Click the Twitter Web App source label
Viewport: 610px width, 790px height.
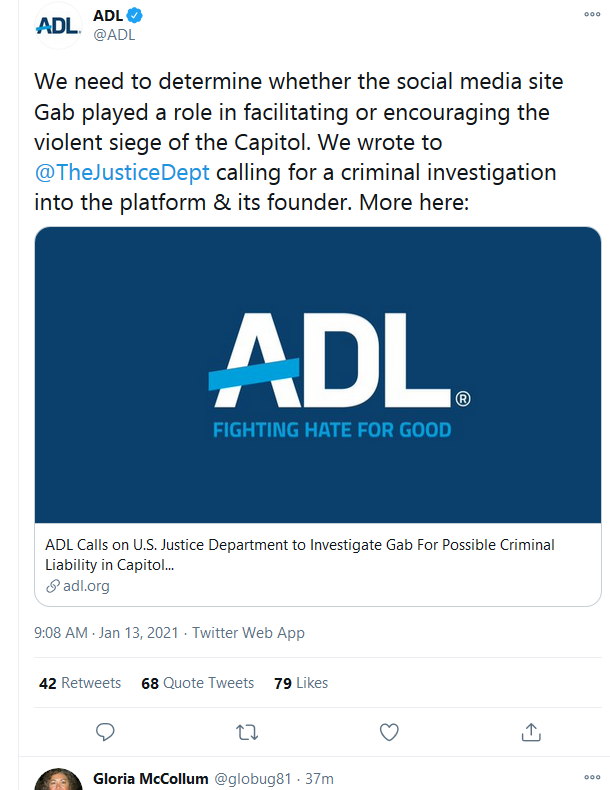click(248, 633)
